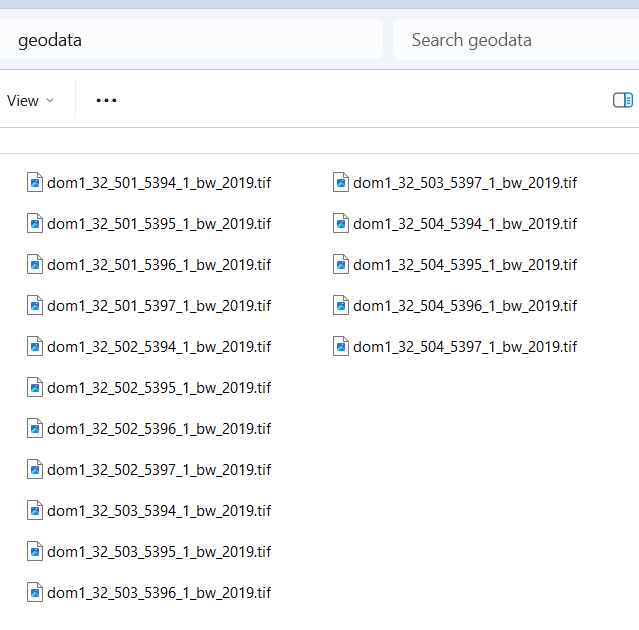Screen dimensions: 639x630
Task: Select file dom1_32_503_5395_1_bw_2019.tif
Action: point(158,551)
